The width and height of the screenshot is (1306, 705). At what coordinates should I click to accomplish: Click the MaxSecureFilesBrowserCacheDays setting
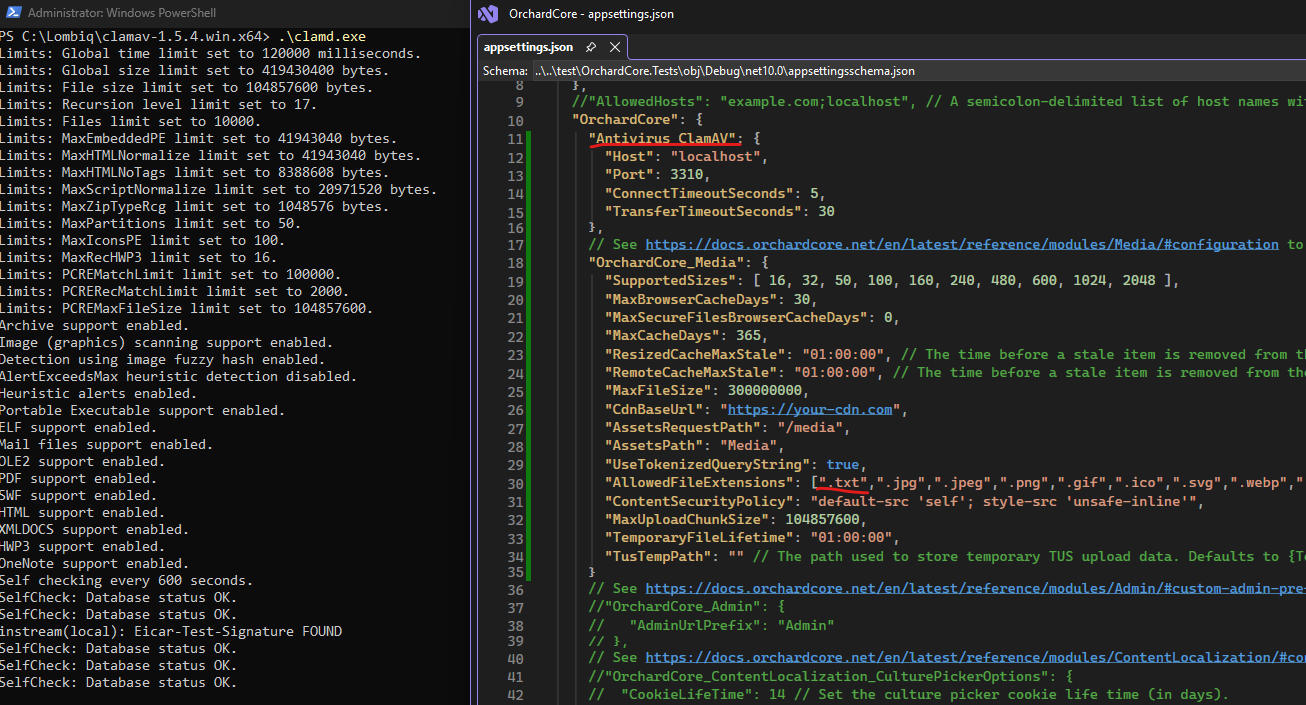point(752,317)
